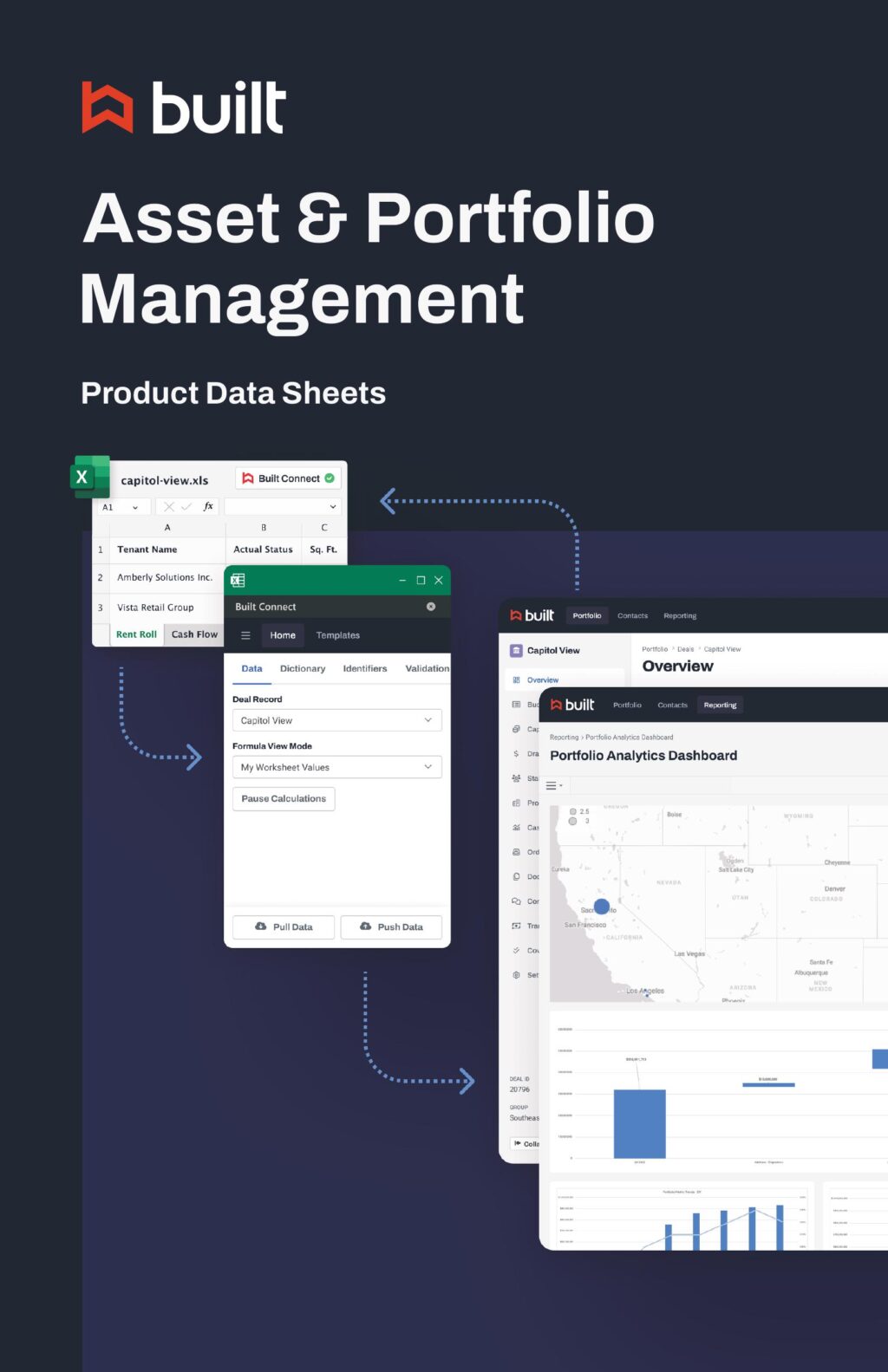Open the Contacts nav item in the Overview window
Image resolution: width=888 pixels, height=1372 pixels.
coord(632,616)
